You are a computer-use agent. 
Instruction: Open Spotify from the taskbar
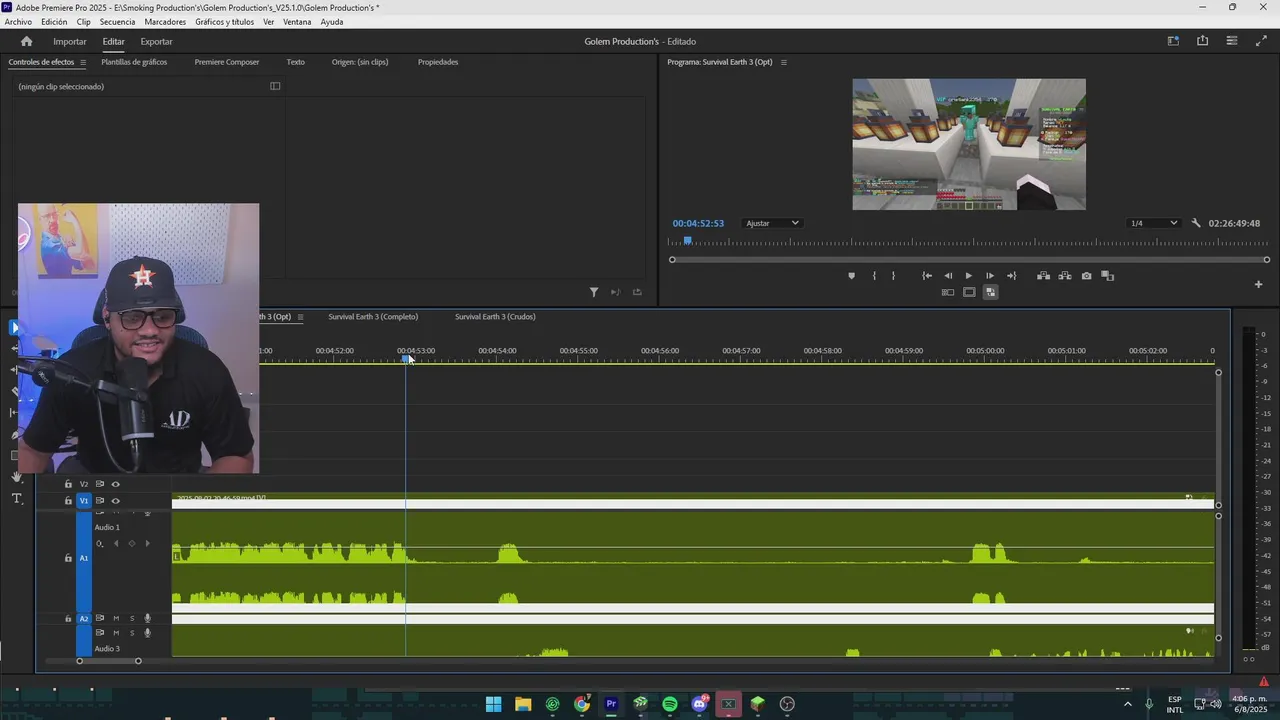click(670, 704)
